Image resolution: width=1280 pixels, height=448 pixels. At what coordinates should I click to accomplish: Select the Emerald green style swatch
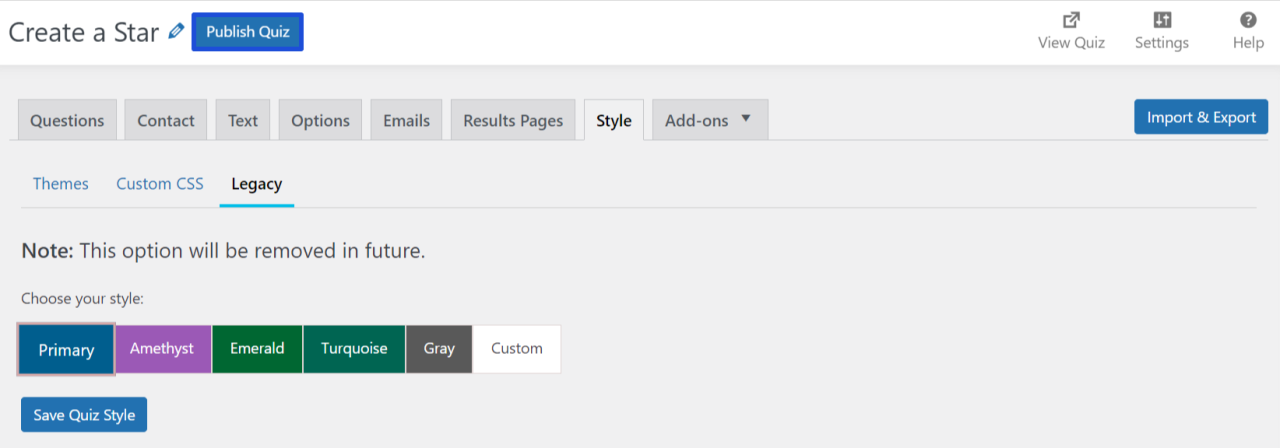[257, 349]
